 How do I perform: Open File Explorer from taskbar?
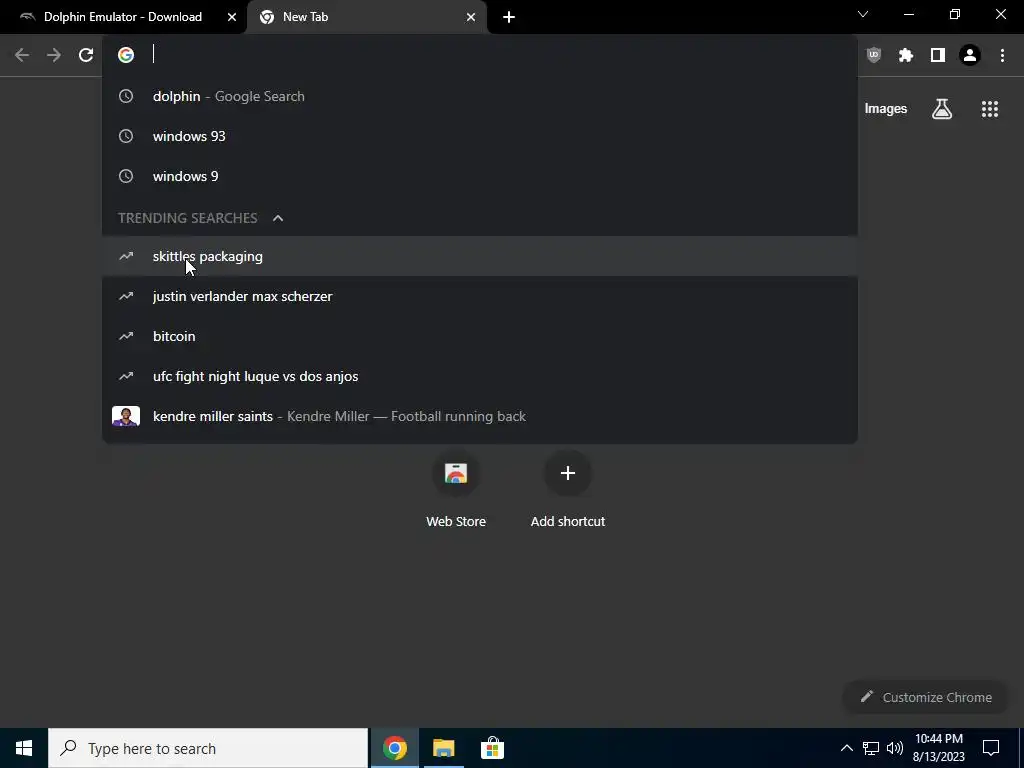coord(443,748)
